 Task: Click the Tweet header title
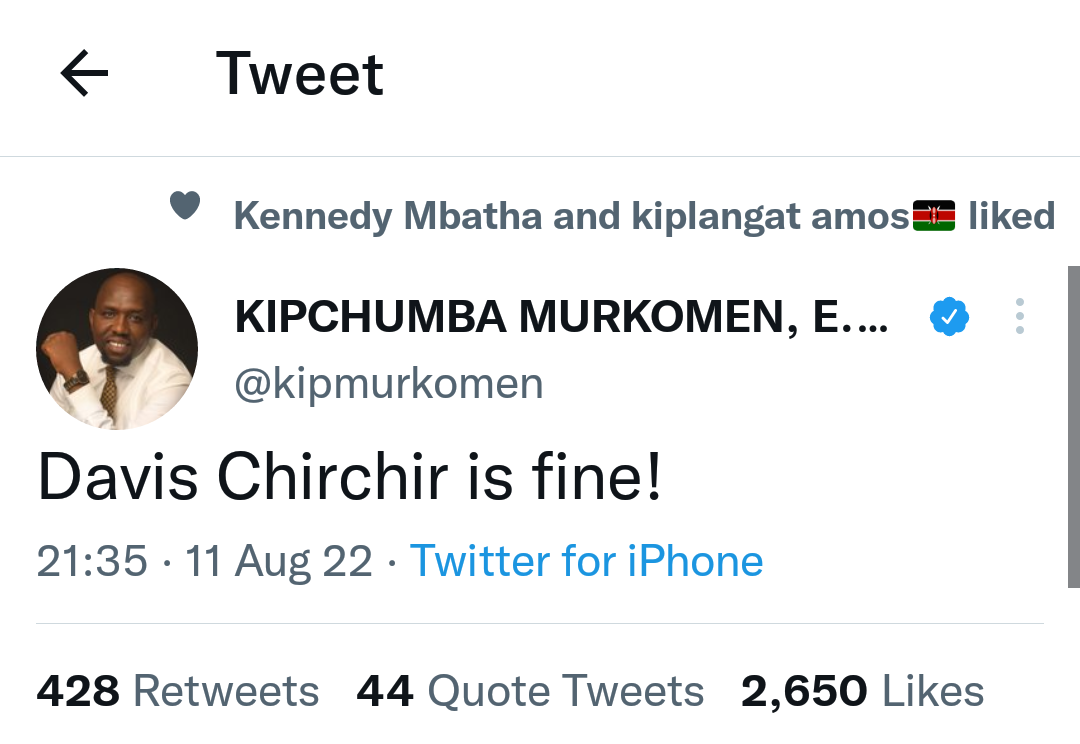click(x=299, y=75)
